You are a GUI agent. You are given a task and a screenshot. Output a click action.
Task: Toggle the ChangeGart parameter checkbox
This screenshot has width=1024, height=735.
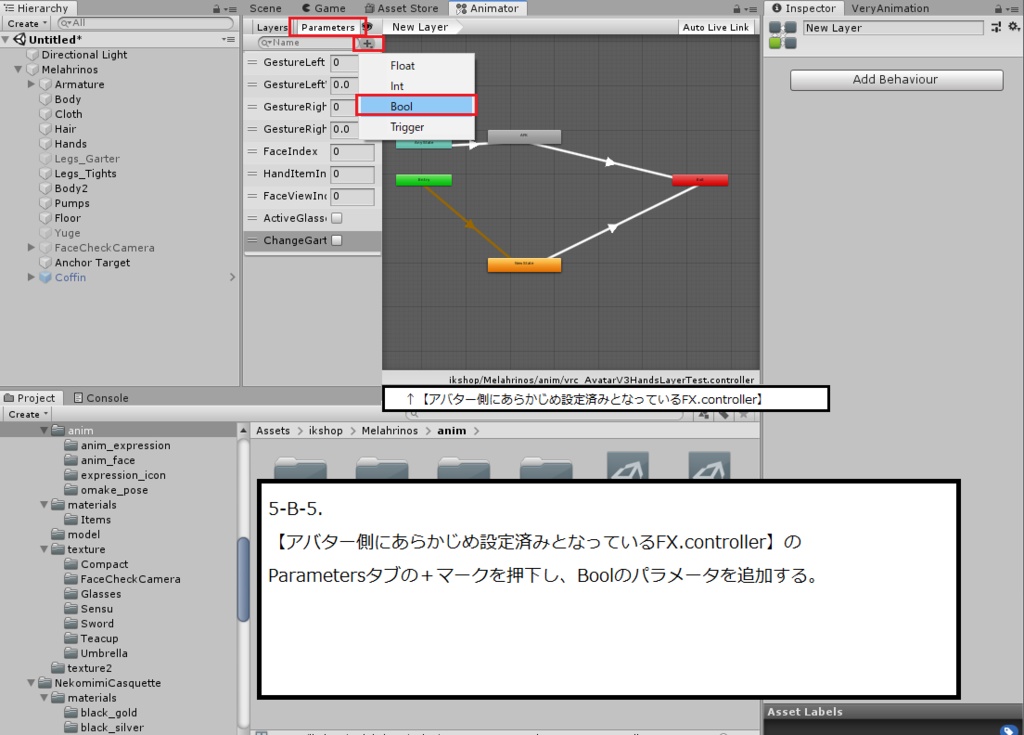point(338,240)
